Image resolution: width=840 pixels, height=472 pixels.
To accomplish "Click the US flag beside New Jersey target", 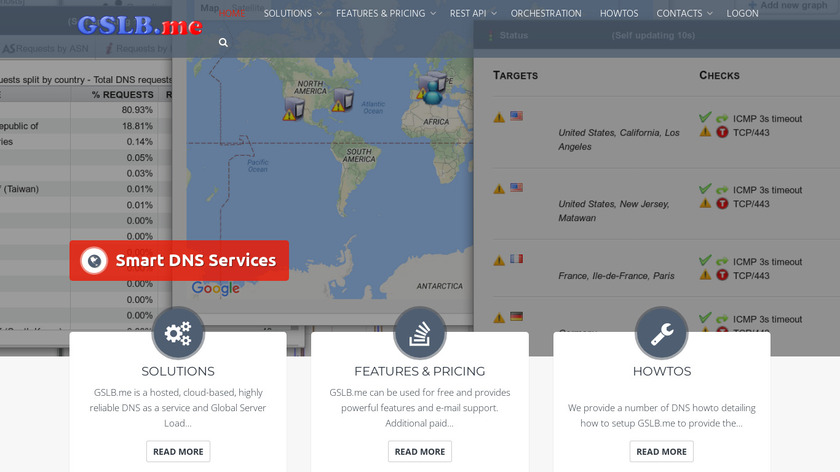I will point(516,188).
